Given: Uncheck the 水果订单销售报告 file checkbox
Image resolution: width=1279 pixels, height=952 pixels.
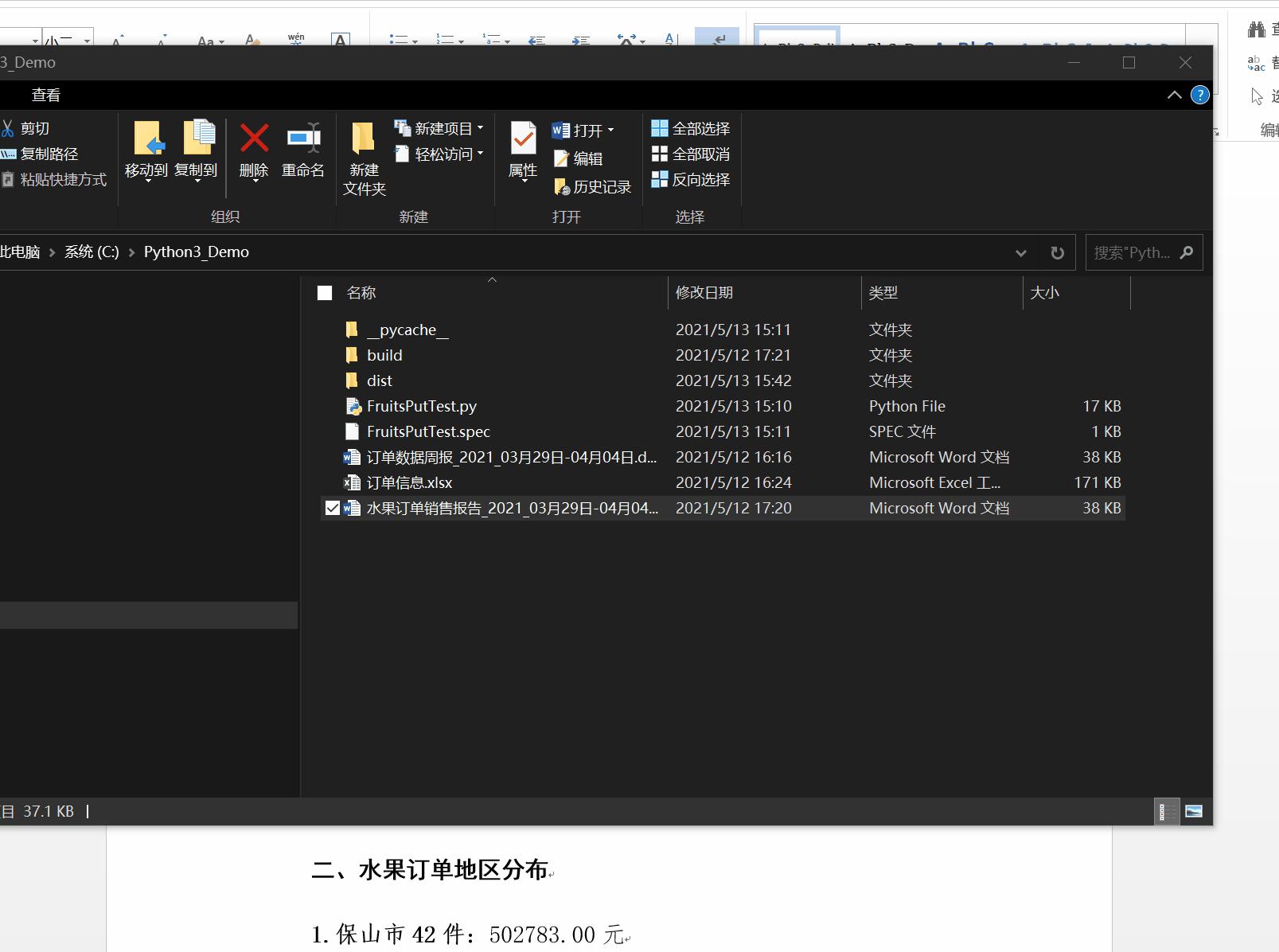Looking at the screenshot, I should 333,508.
